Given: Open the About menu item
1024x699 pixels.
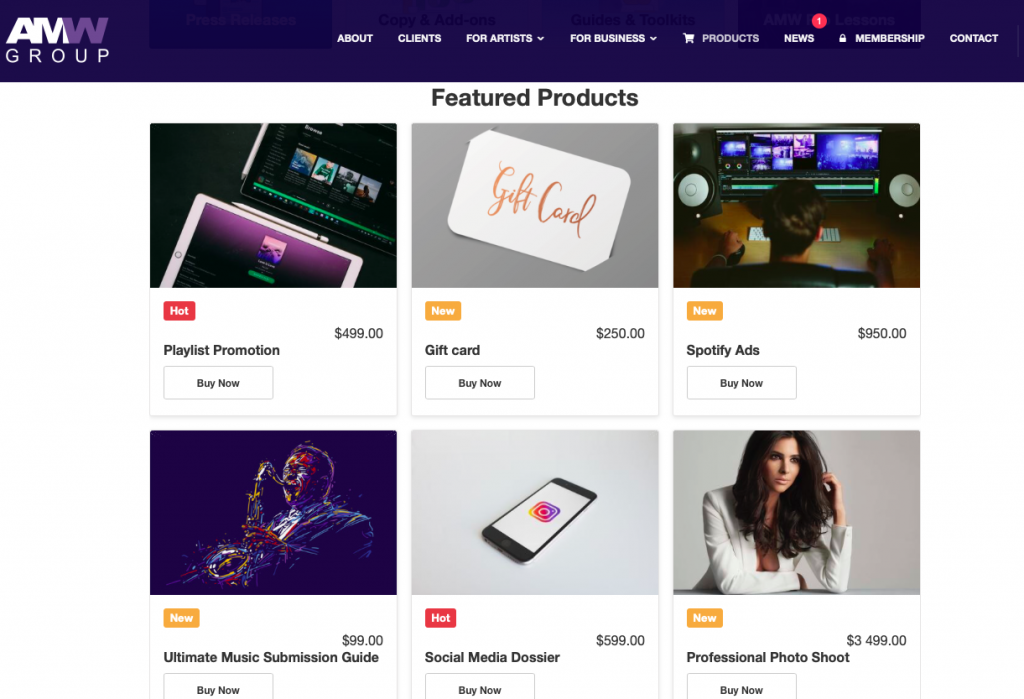Looking at the screenshot, I should (355, 38).
